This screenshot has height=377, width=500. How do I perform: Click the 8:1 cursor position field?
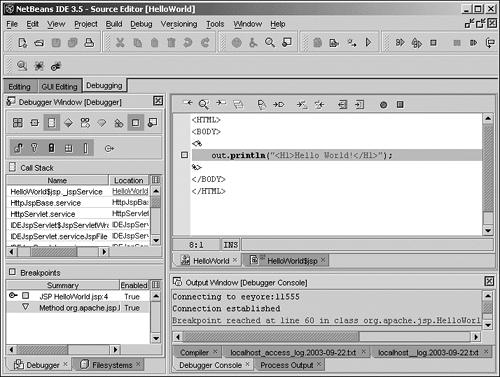(196, 245)
